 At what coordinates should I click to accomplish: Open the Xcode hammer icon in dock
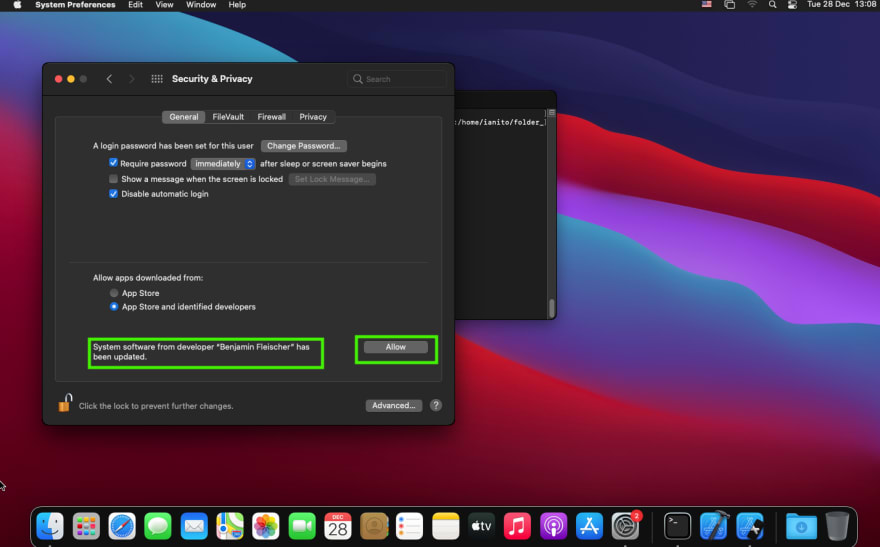point(714,526)
